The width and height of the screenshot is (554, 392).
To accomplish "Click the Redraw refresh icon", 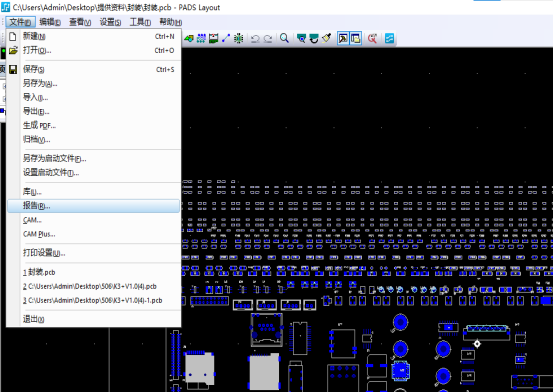I will [314, 38].
